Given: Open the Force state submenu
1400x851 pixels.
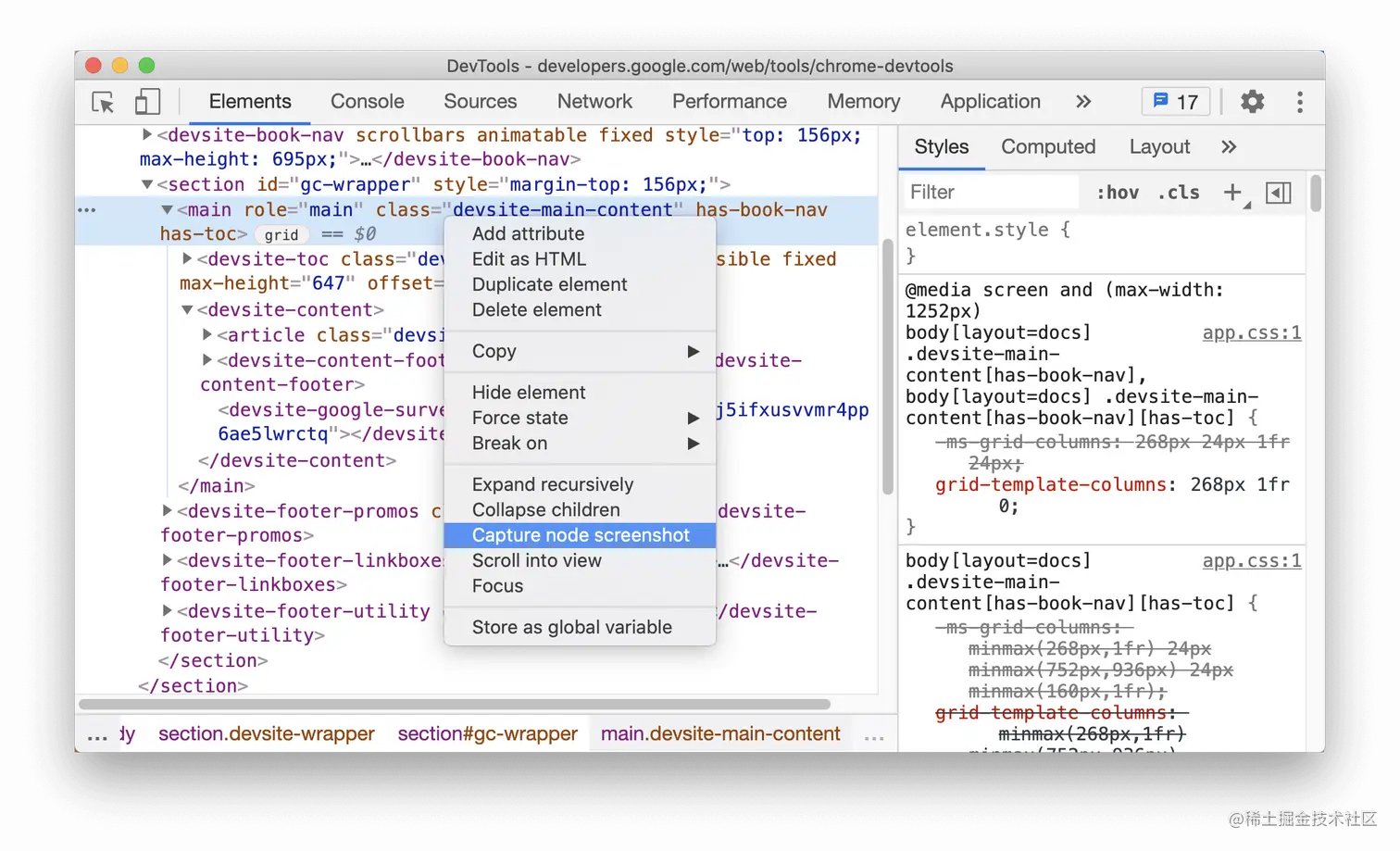Looking at the screenshot, I should (581, 418).
